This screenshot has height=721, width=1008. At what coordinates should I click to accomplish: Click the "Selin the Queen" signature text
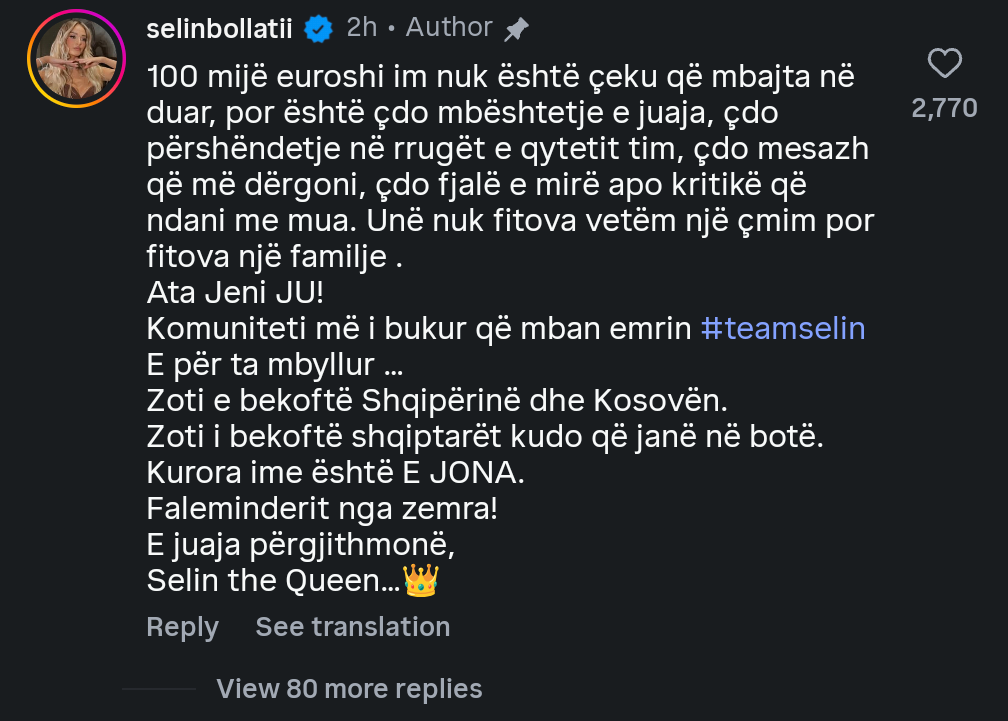click(272, 581)
